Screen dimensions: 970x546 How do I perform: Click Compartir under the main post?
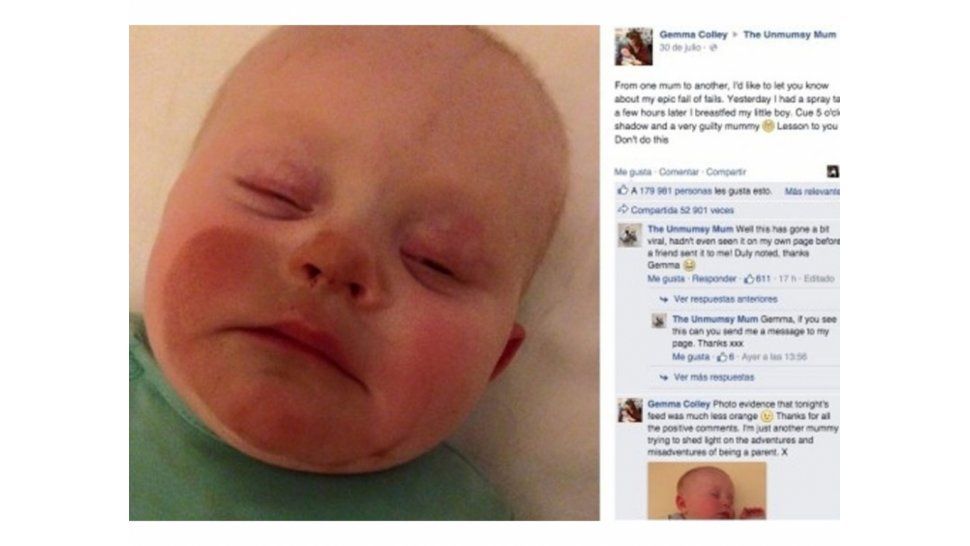pyautogui.click(x=726, y=172)
